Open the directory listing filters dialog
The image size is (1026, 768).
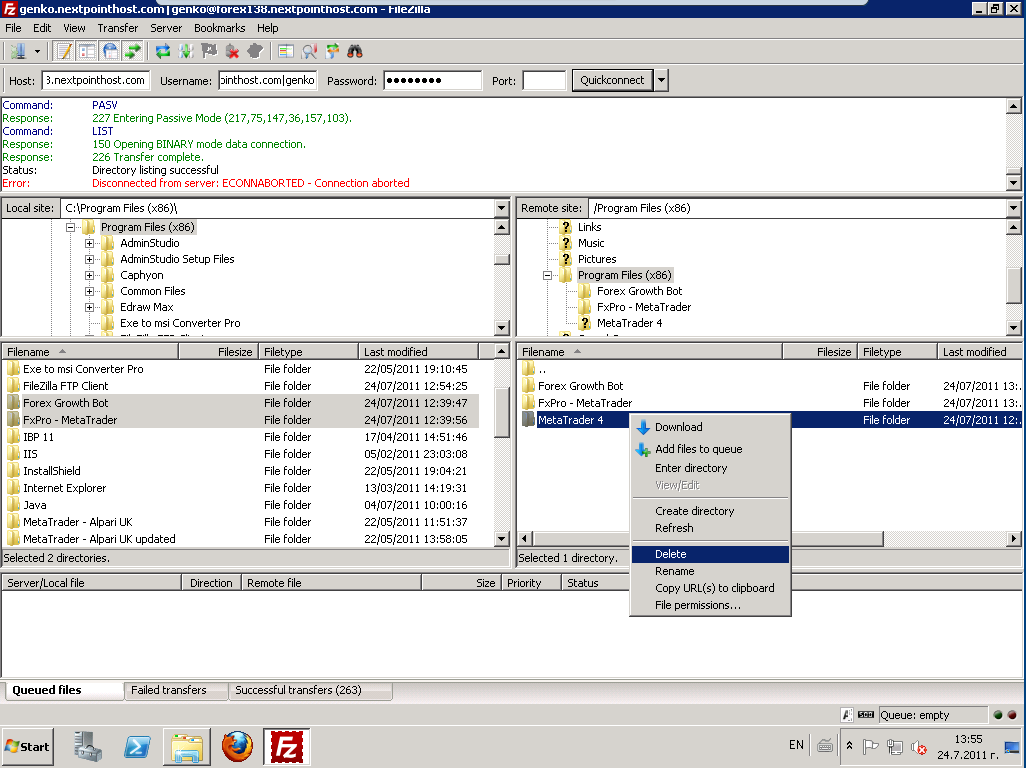pos(286,51)
